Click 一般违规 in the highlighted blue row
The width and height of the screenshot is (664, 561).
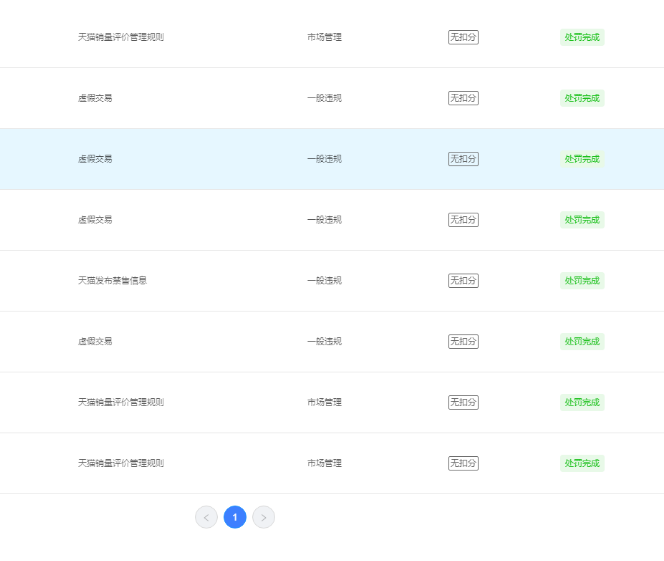point(324,159)
